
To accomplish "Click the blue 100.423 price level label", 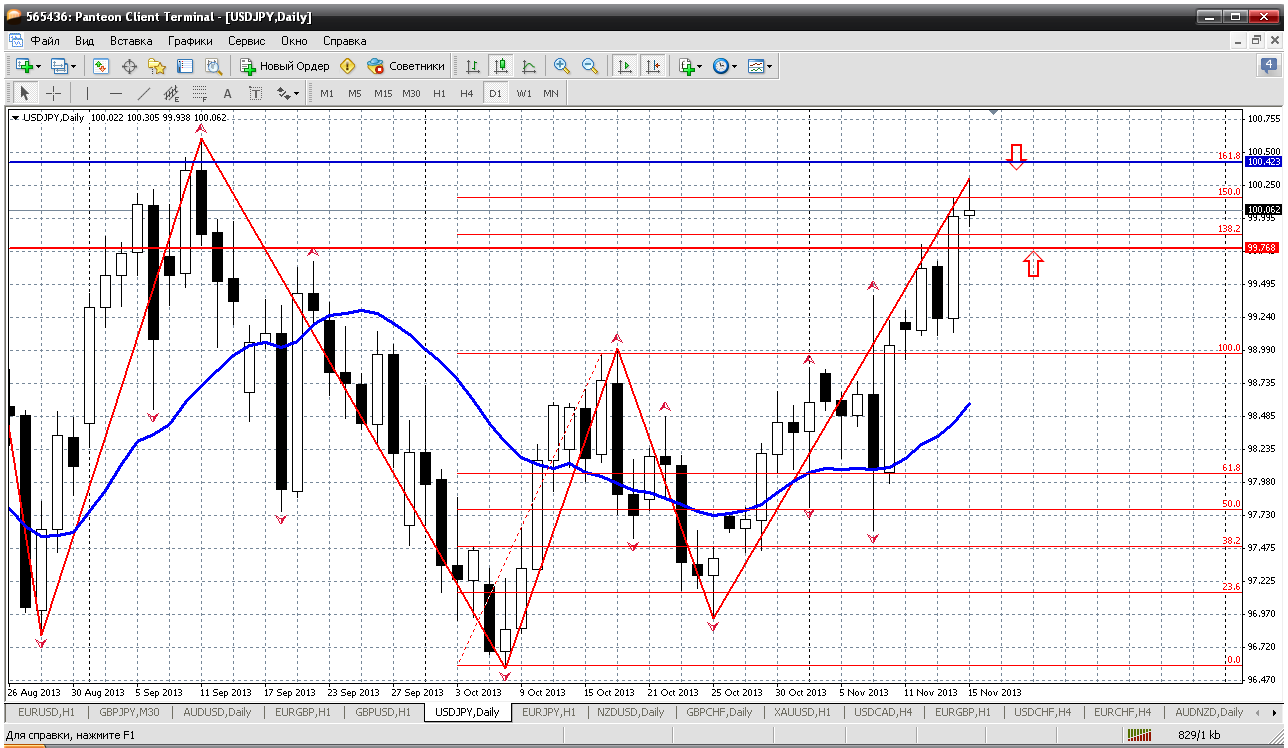I will pyautogui.click(x=1263, y=162).
